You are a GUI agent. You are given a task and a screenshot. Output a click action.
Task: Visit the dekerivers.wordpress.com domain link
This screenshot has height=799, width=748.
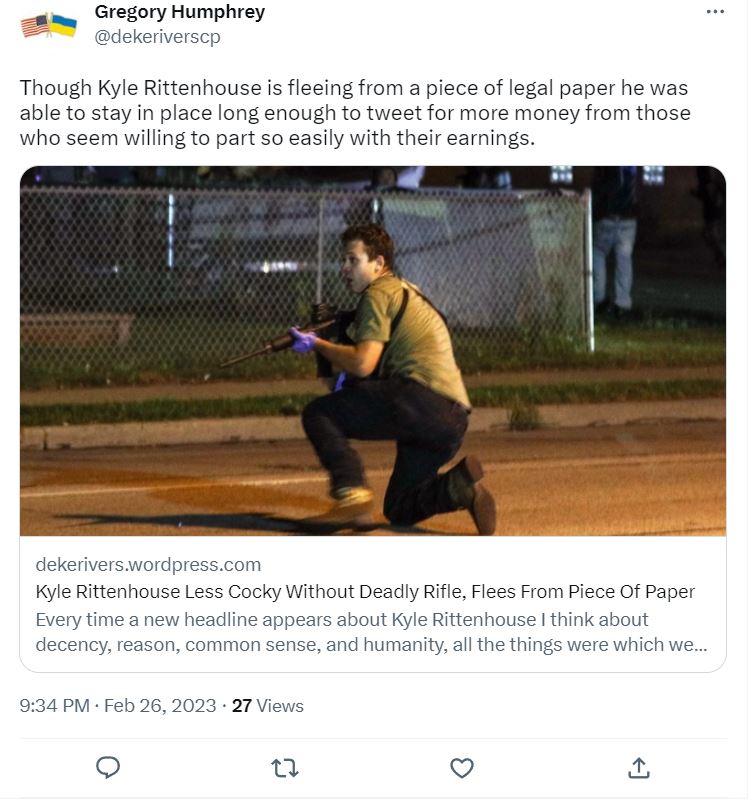click(148, 564)
